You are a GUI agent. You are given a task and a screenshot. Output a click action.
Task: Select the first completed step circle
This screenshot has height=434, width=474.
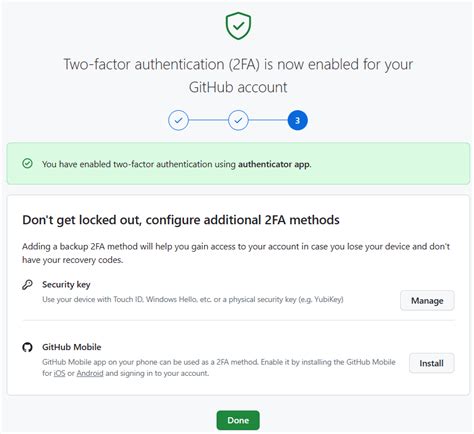[x=178, y=120]
